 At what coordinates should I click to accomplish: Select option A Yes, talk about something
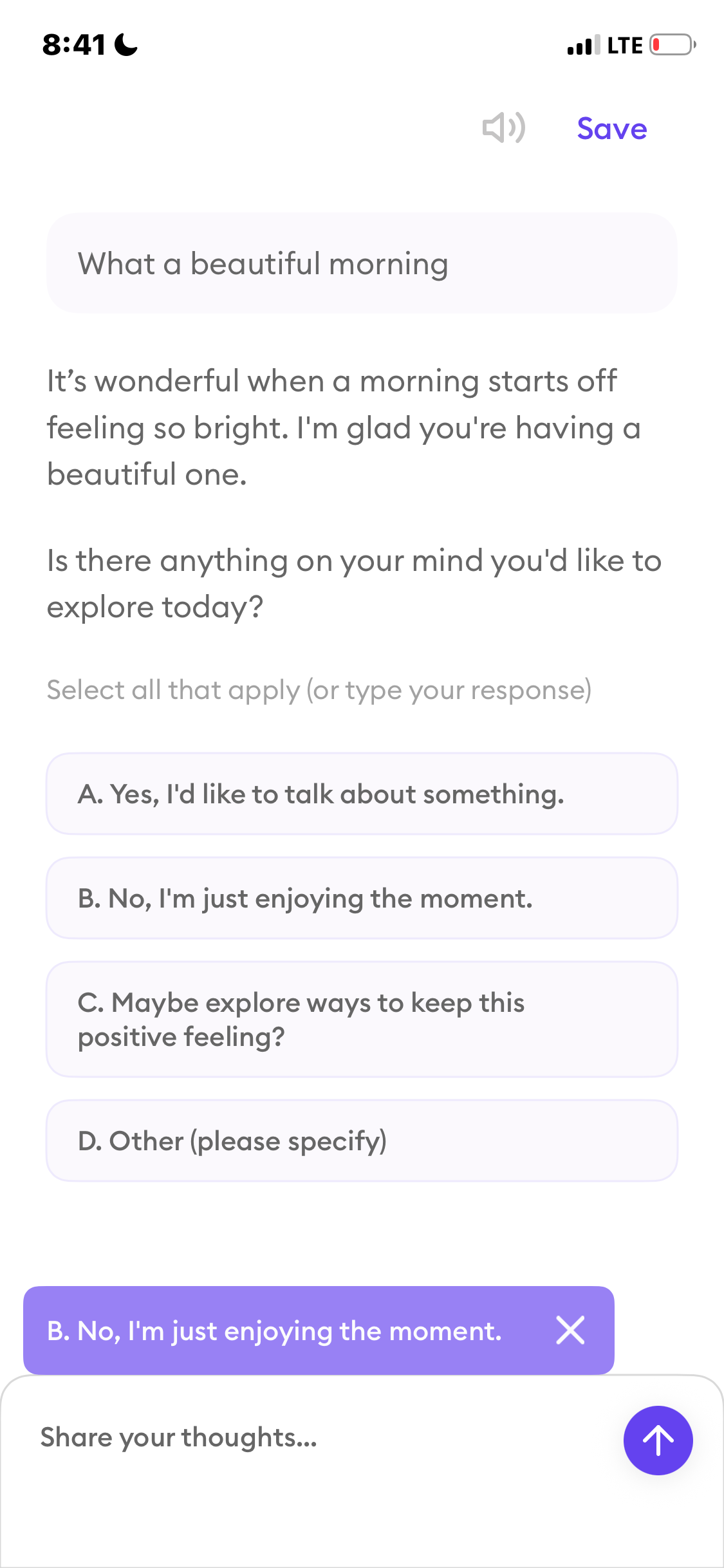362,794
